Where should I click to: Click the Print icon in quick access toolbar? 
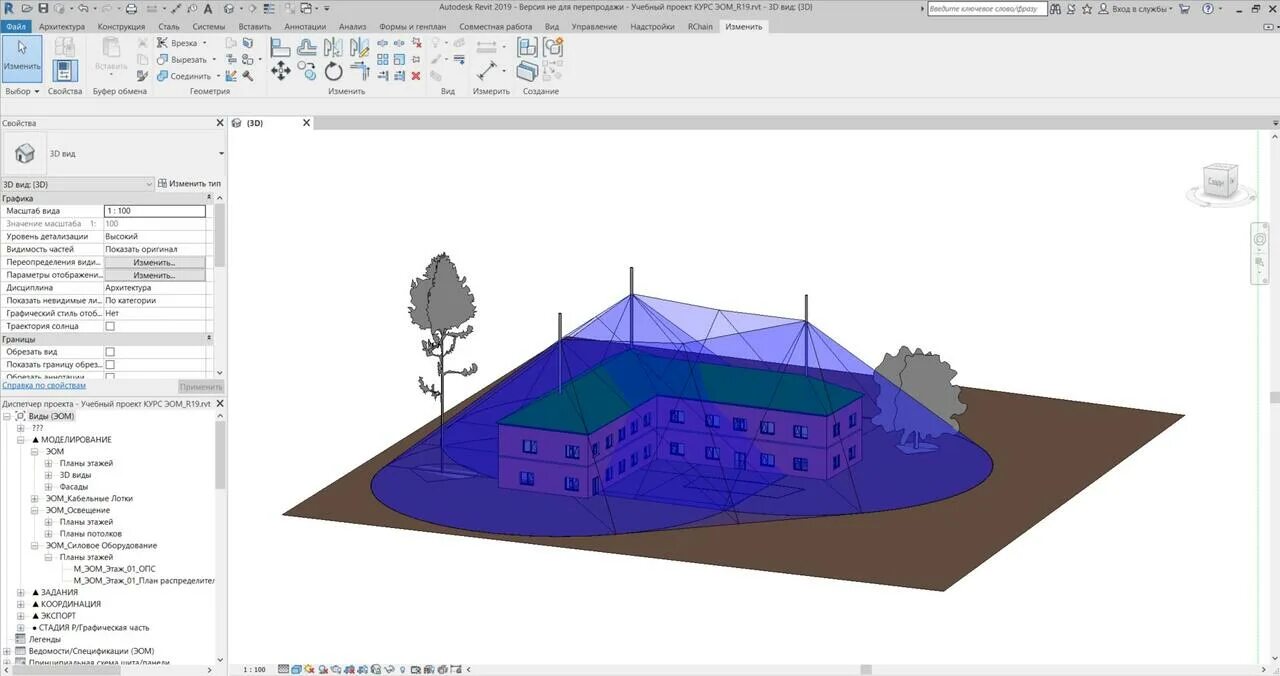[131, 8]
